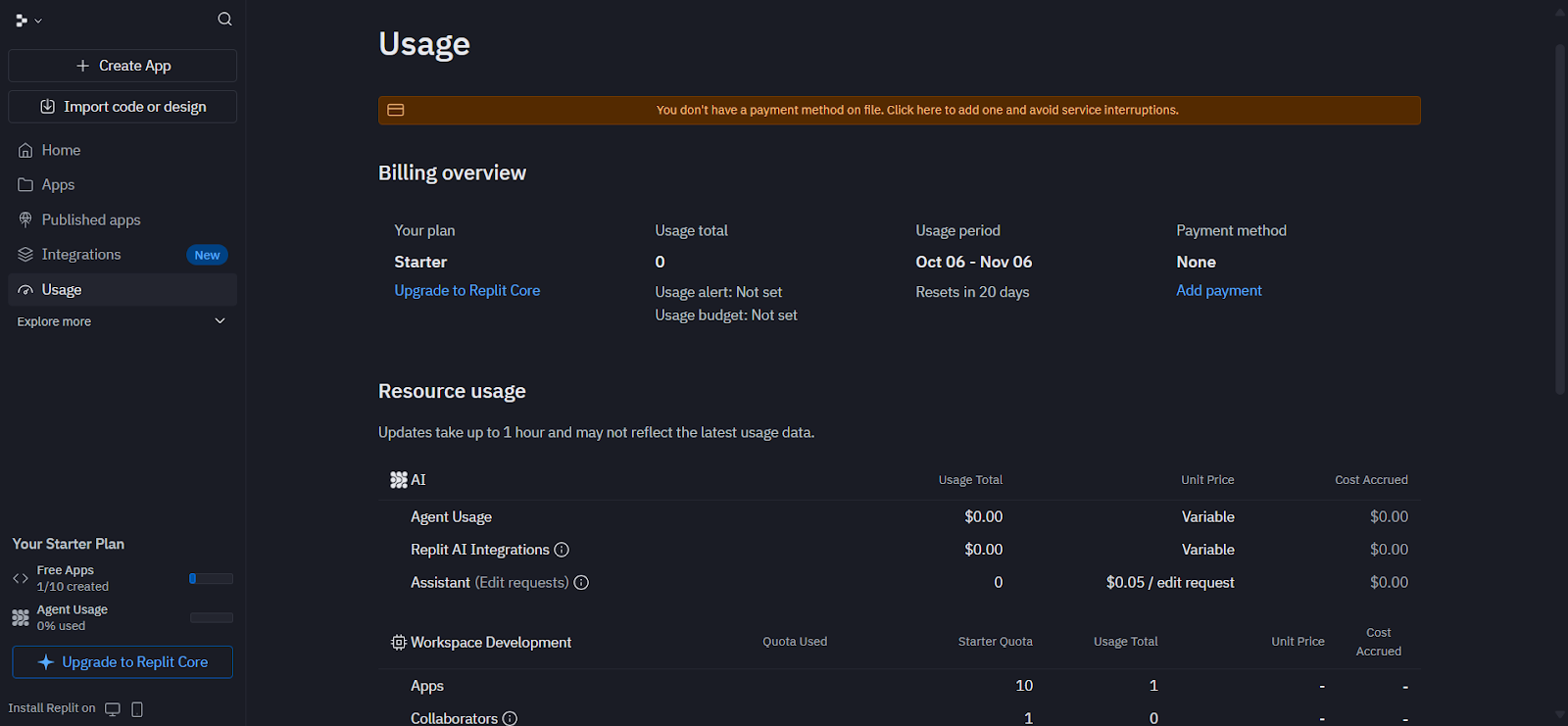
Task: Click info icon beside Replit AI Integrations
Action: [562, 551]
